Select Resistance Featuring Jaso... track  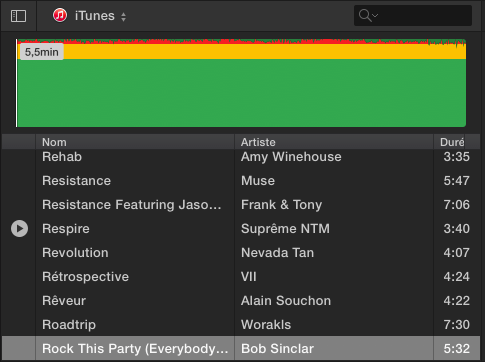[132, 205]
